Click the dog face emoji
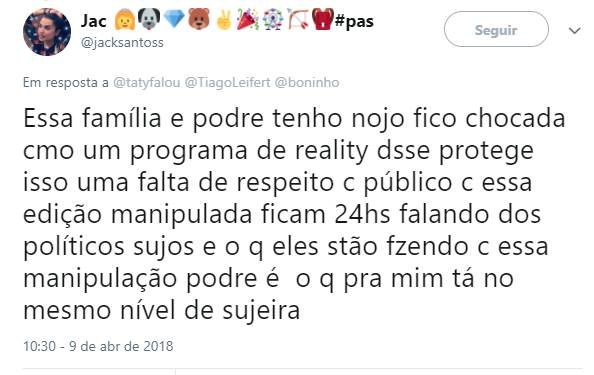This screenshot has width=594, height=375. tap(149, 20)
